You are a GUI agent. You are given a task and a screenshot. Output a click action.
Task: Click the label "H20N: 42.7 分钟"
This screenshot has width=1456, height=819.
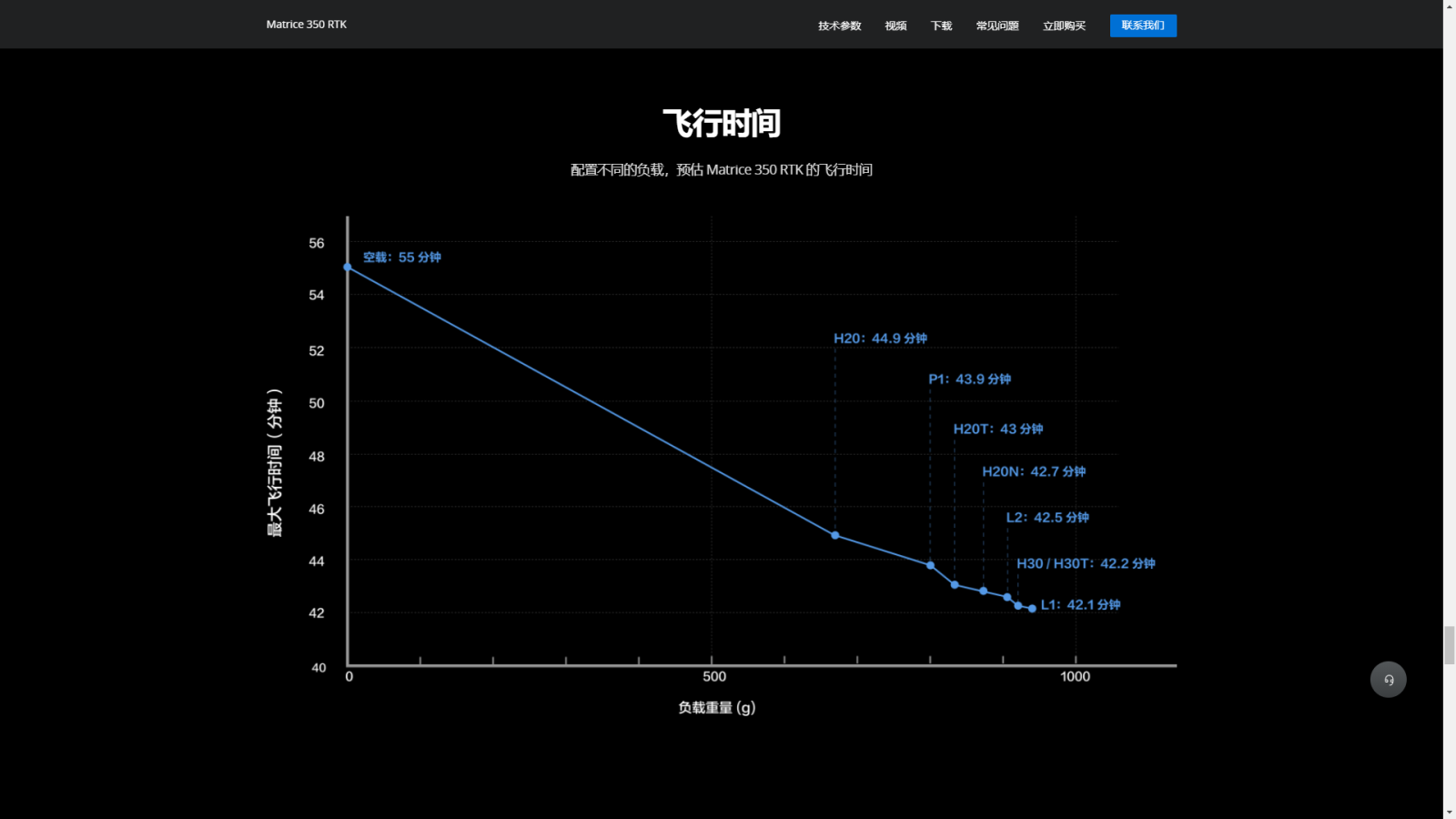1034,471
